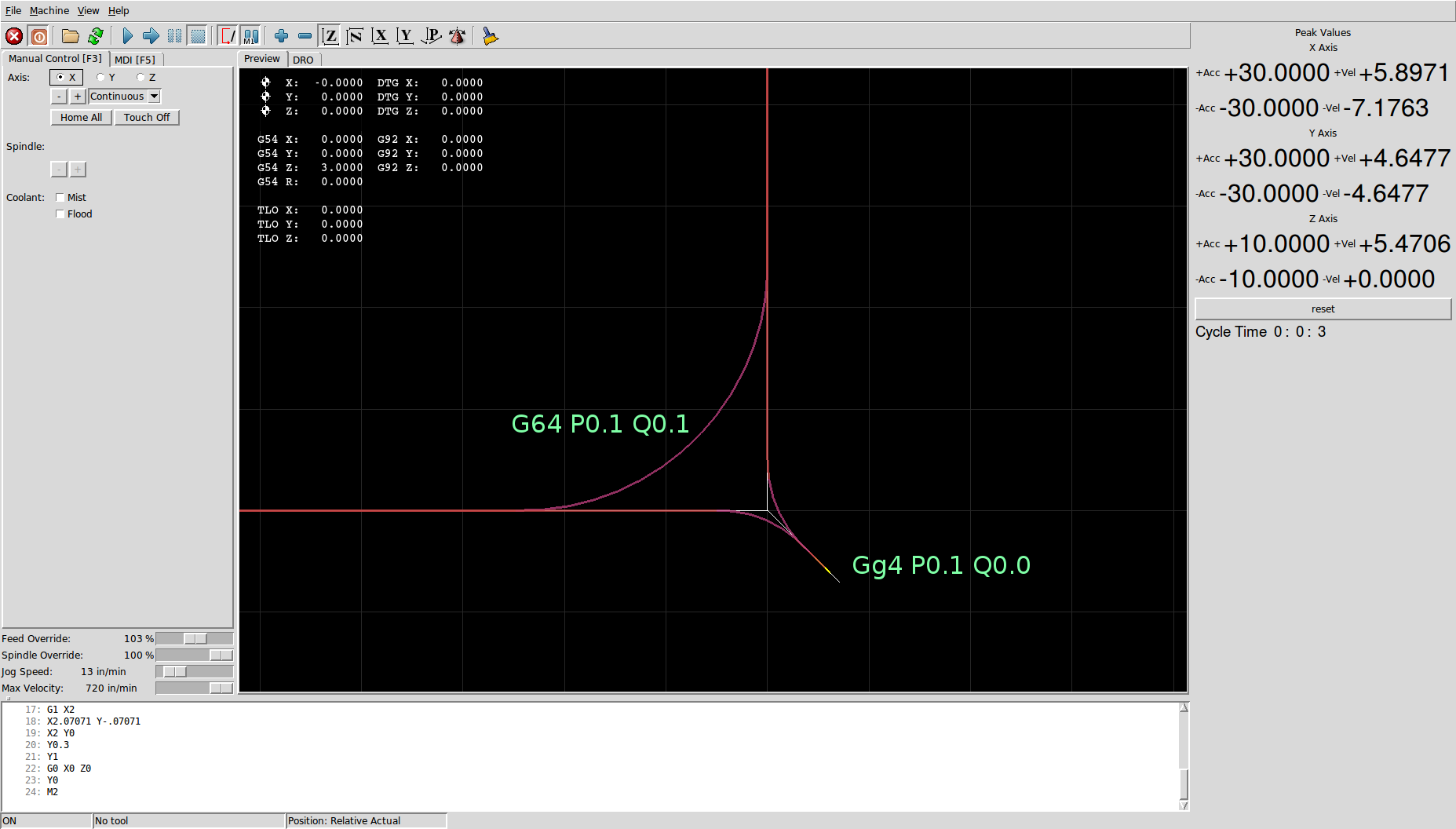Viewport: 1456px width, 829px height.
Task: Click the Home All button
Action: click(x=81, y=117)
